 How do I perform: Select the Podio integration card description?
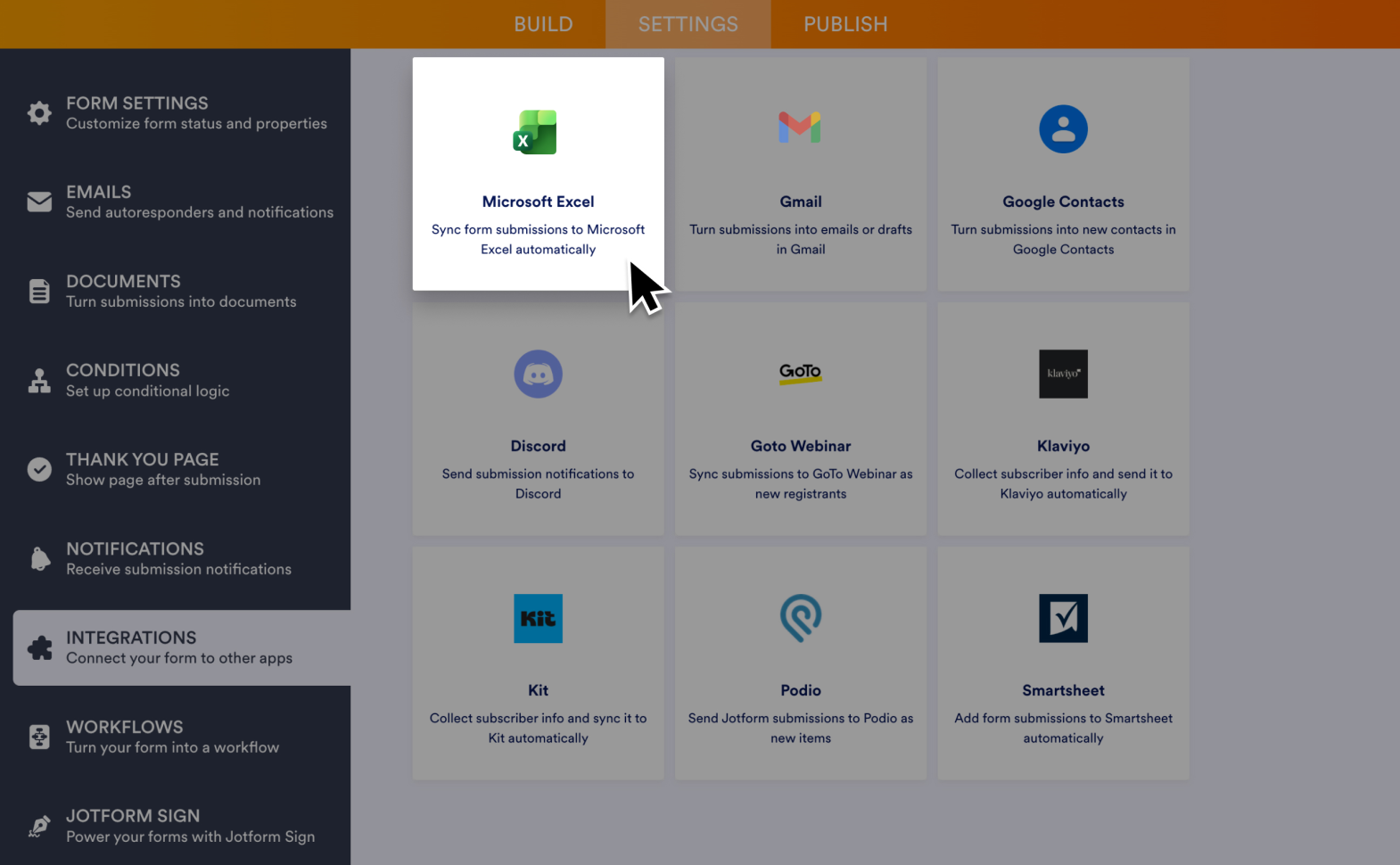pos(800,729)
